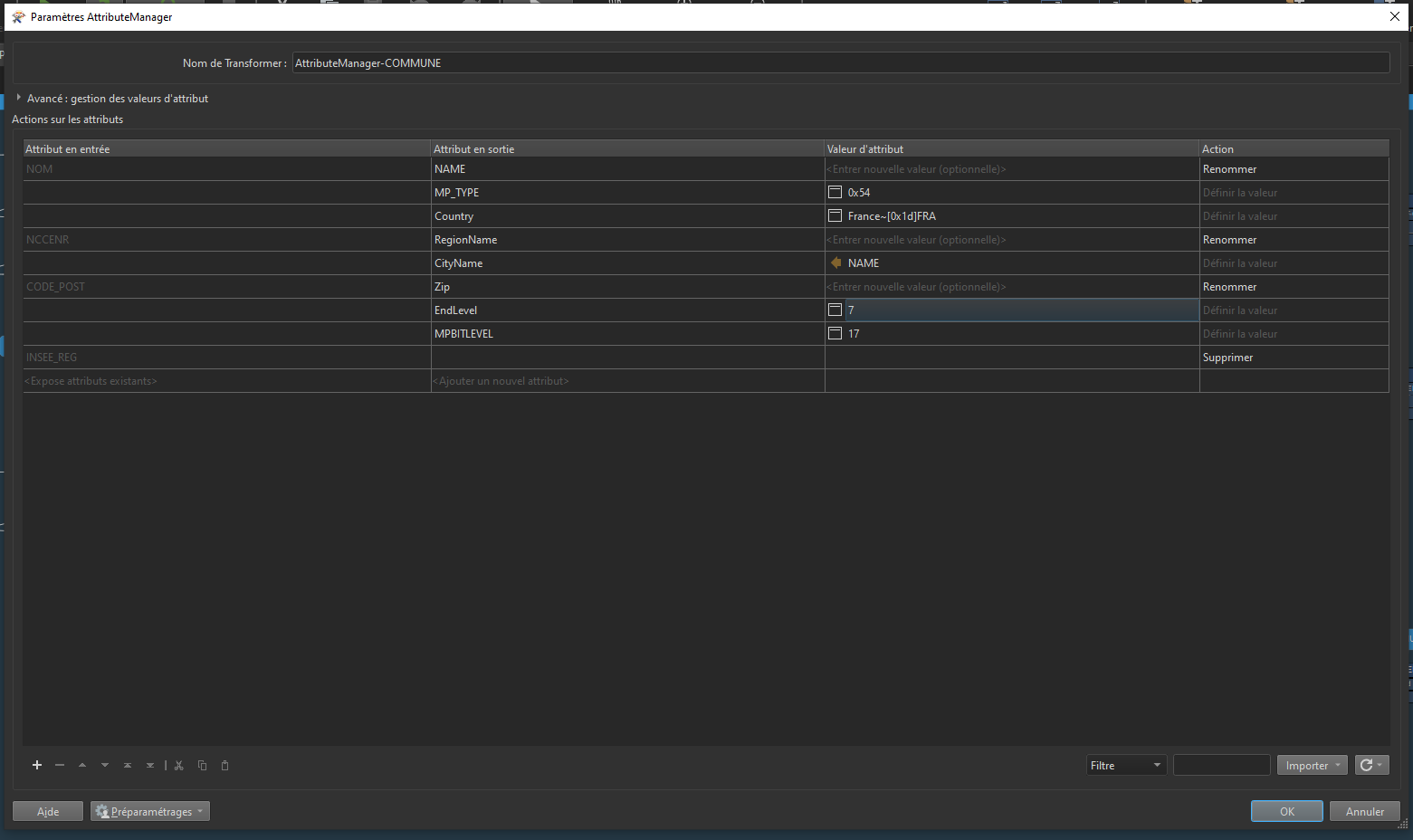
Task: Select the Zip output attribute cell
Action: click(x=628, y=287)
